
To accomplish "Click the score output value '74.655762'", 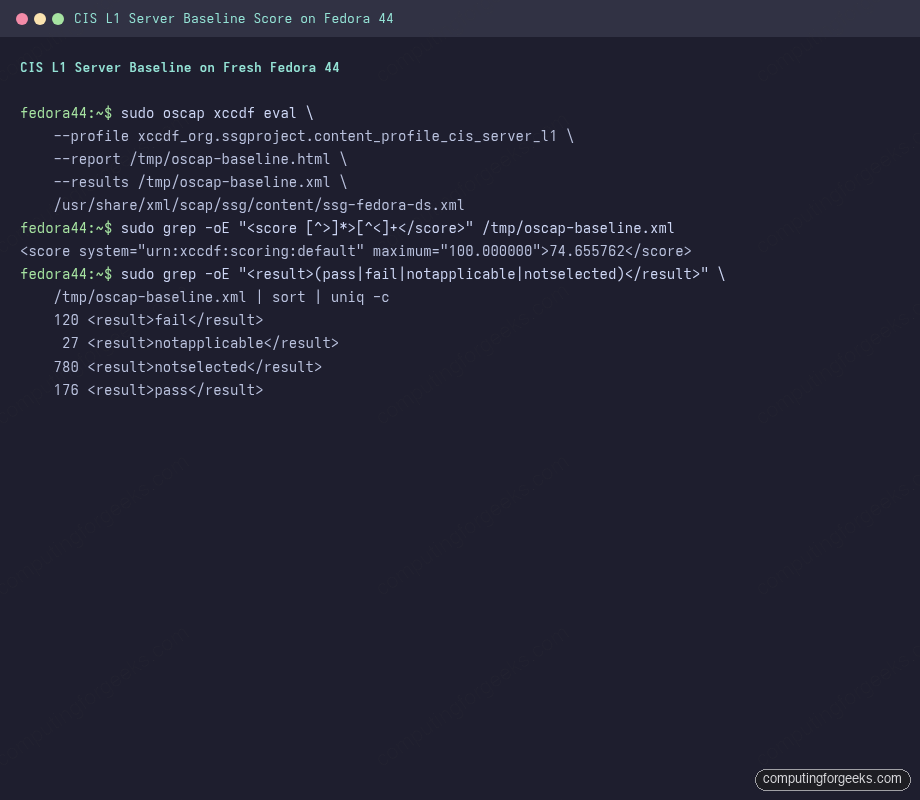I will tap(587, 251).
